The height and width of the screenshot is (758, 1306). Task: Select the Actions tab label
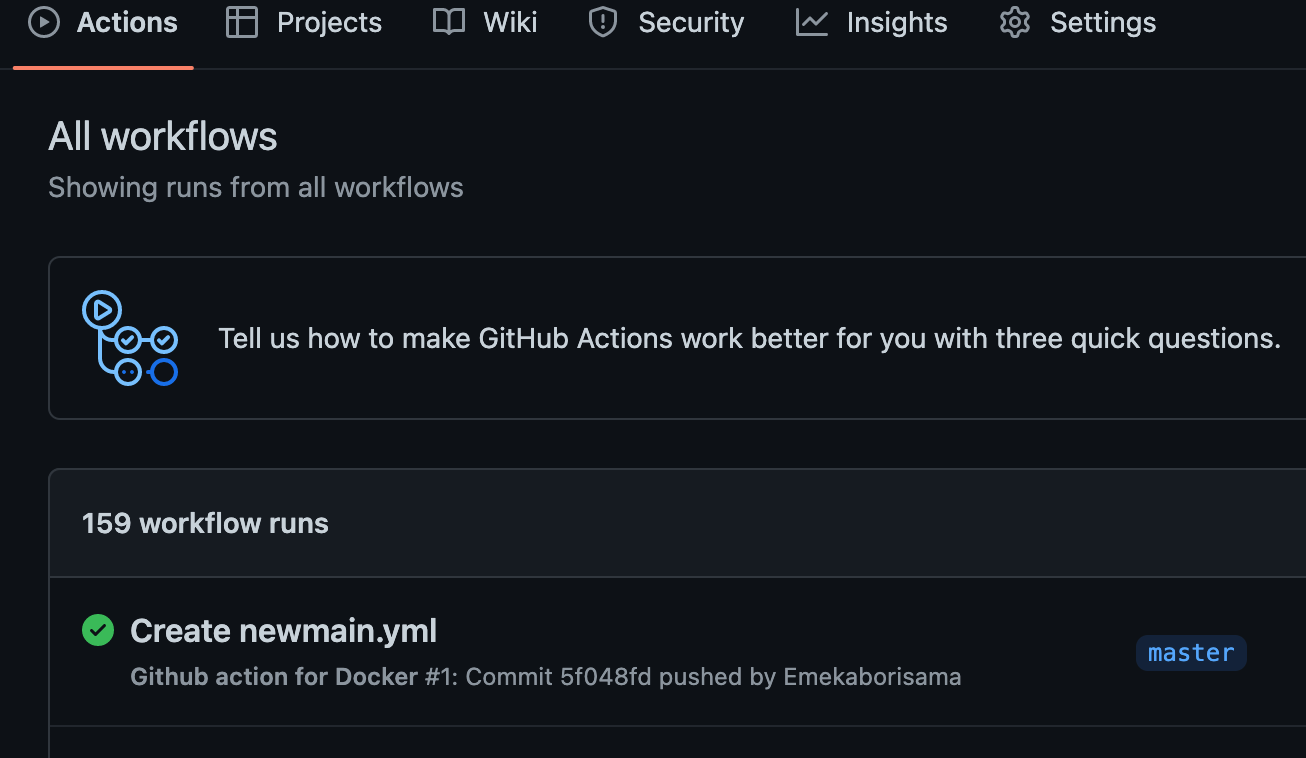click(x=127, y=22)
